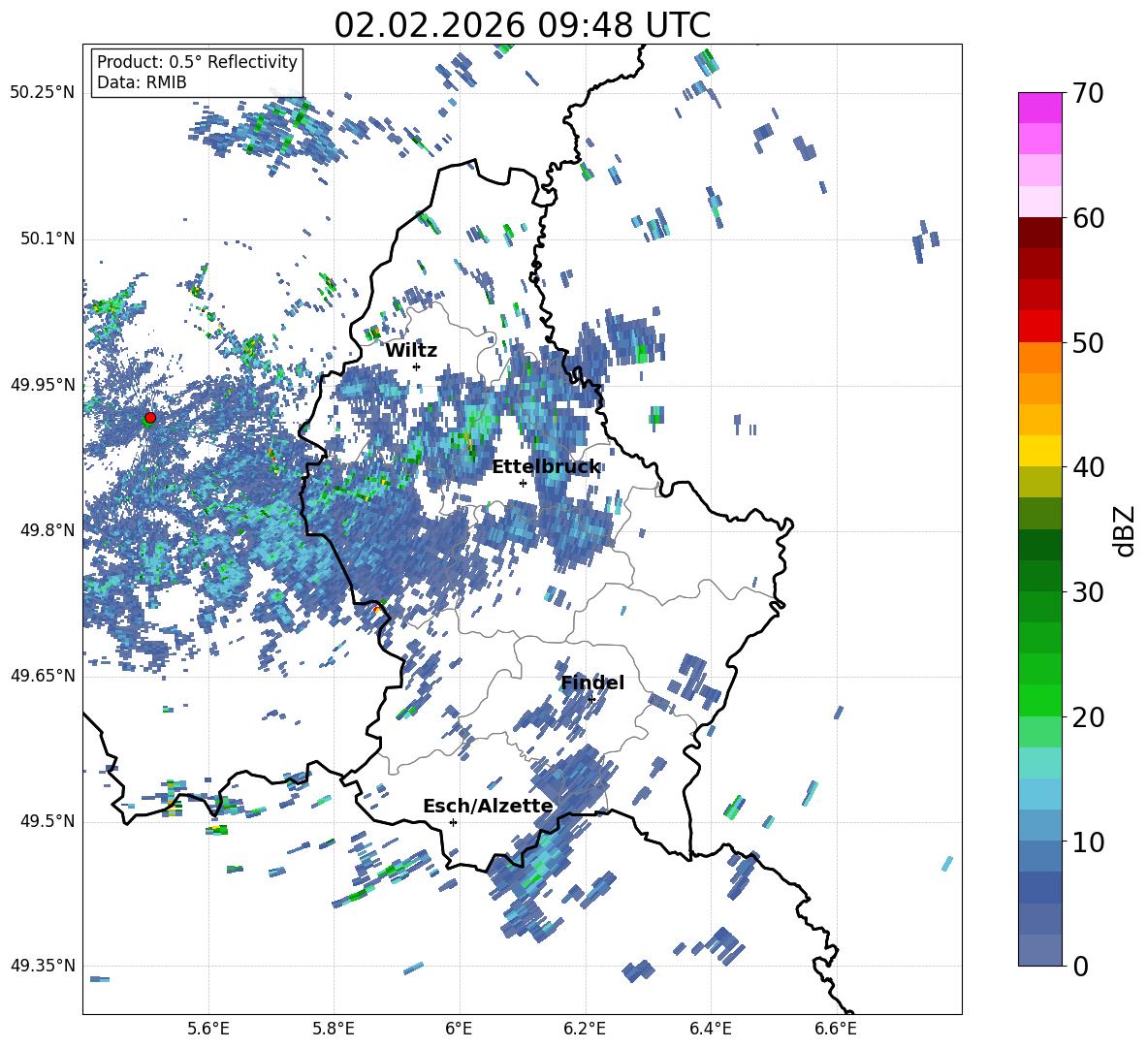Image resolution: width=1148 pixels, height=1048 pixels.
Task: Click the 40 tick on the colorbar
Action: (x=1086, y=467)
